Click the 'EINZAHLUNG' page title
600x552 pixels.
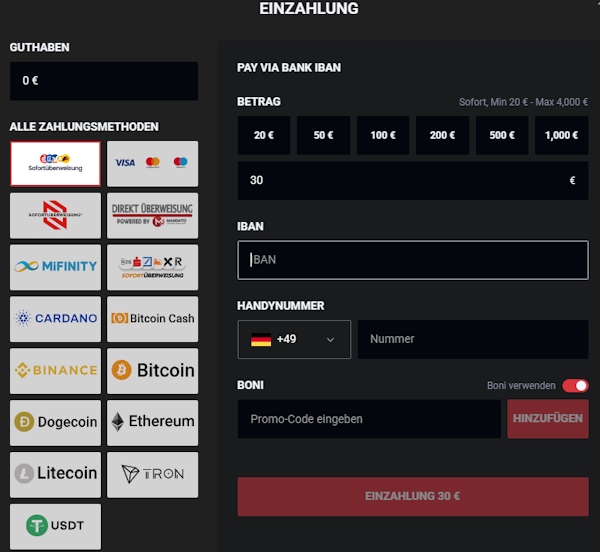[x=309, y=8]
